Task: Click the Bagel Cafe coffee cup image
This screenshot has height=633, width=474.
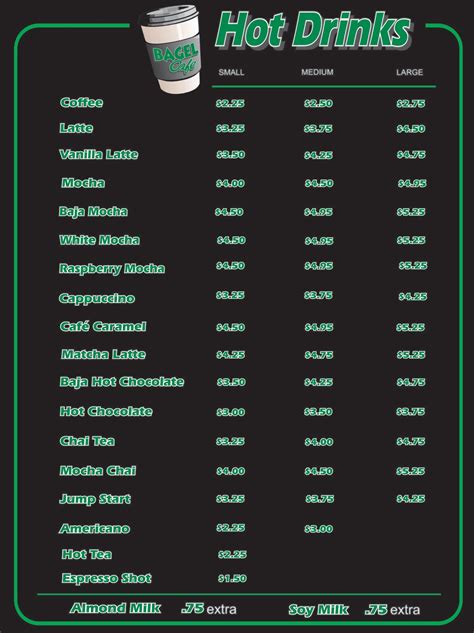Action: (170, 48)
